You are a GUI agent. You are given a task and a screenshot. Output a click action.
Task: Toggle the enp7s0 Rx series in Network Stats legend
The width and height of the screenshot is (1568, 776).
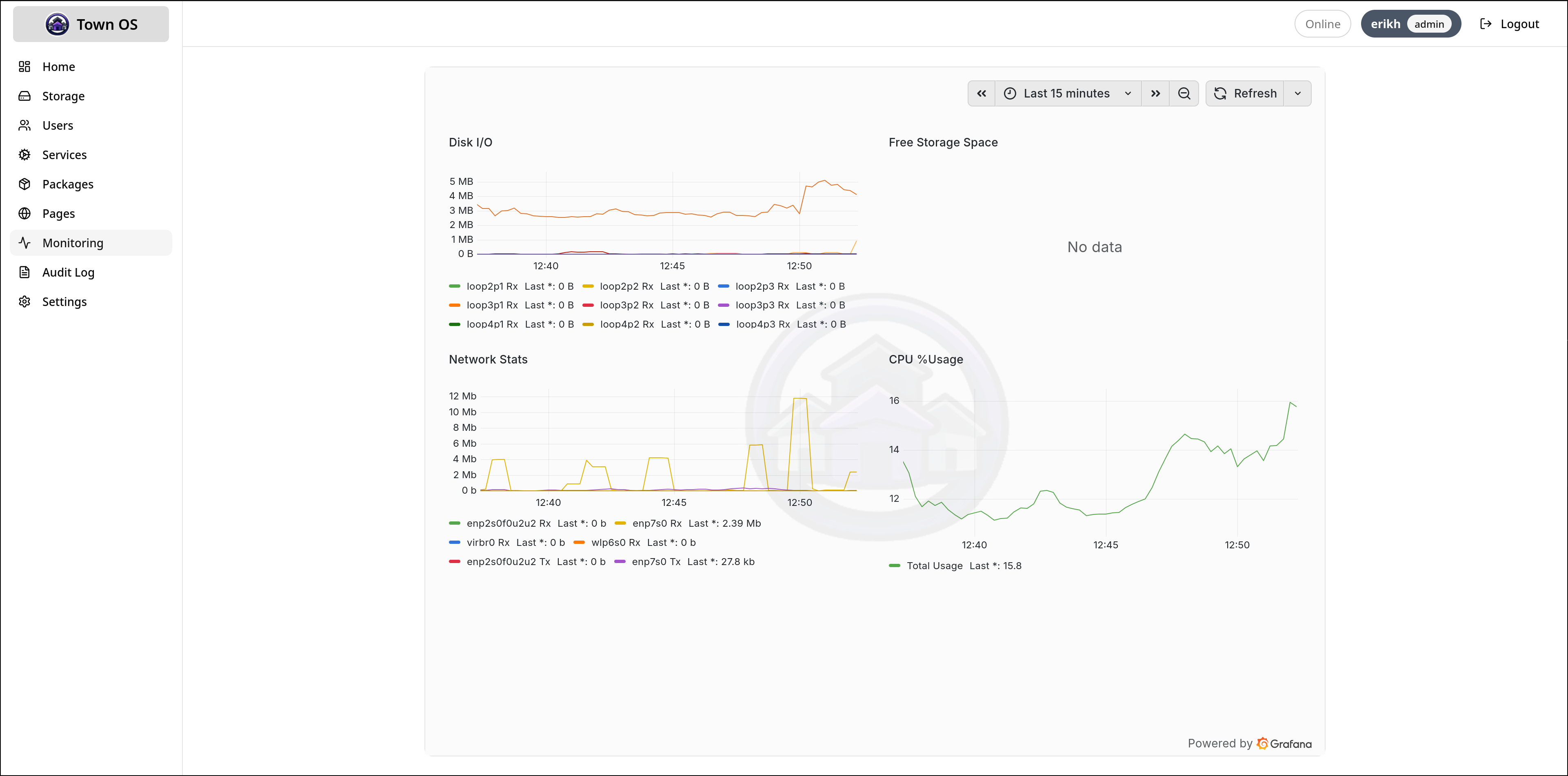[x=656, y=523]
